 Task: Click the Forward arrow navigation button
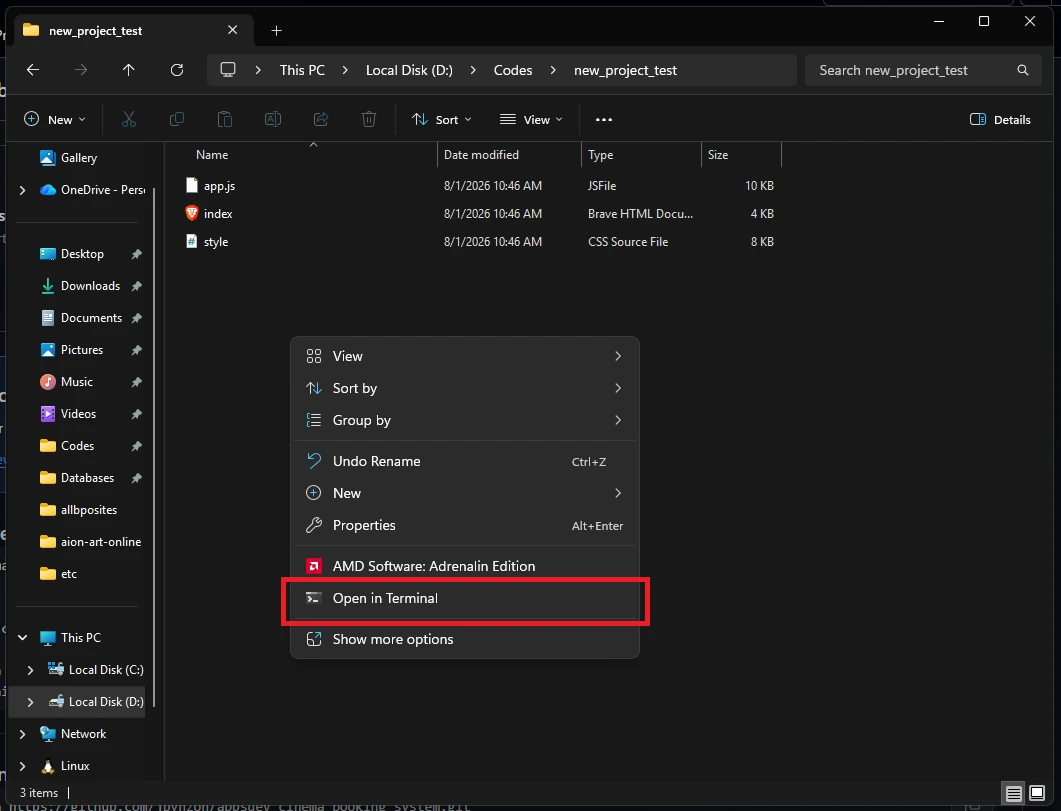[x=81, y=70]
